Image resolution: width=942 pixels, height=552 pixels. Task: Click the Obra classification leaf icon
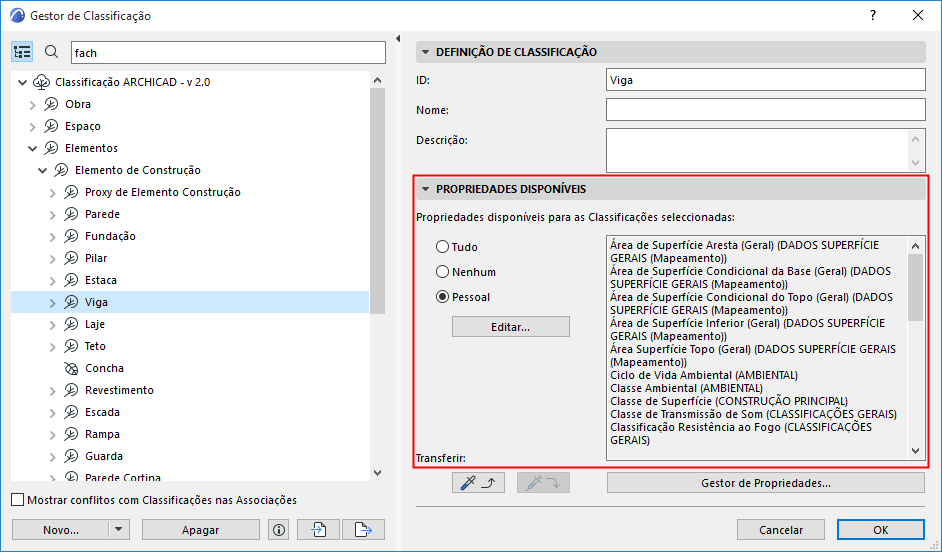point(51,105)
